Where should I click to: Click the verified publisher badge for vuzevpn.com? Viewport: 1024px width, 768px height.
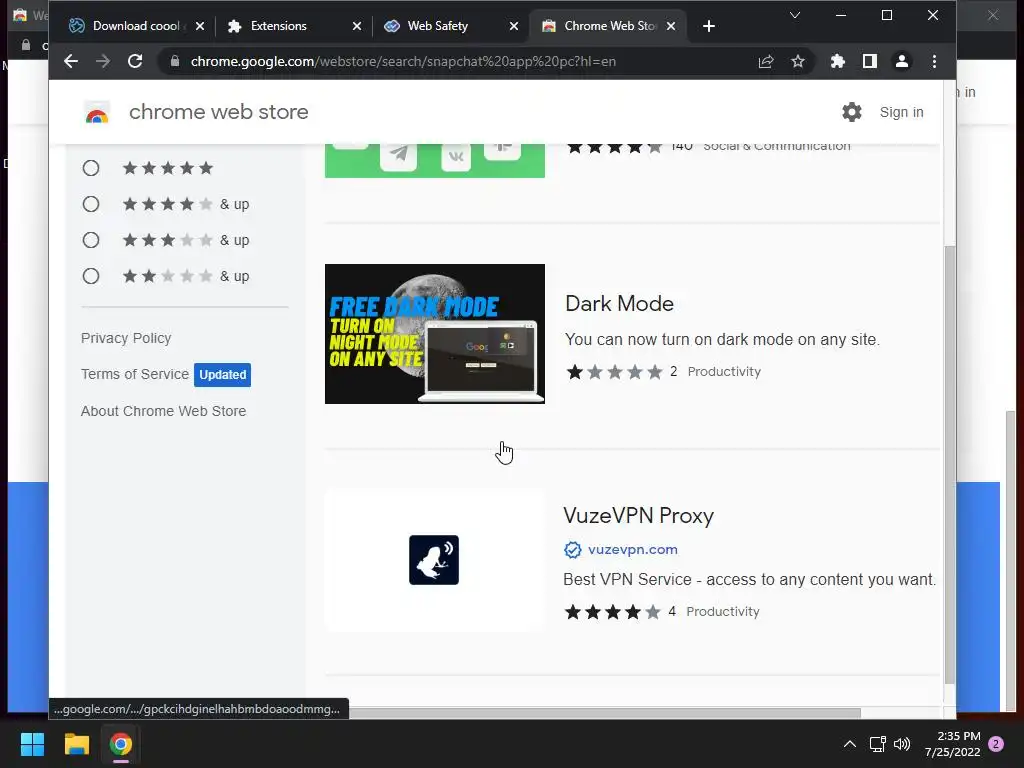pos(572,550)
